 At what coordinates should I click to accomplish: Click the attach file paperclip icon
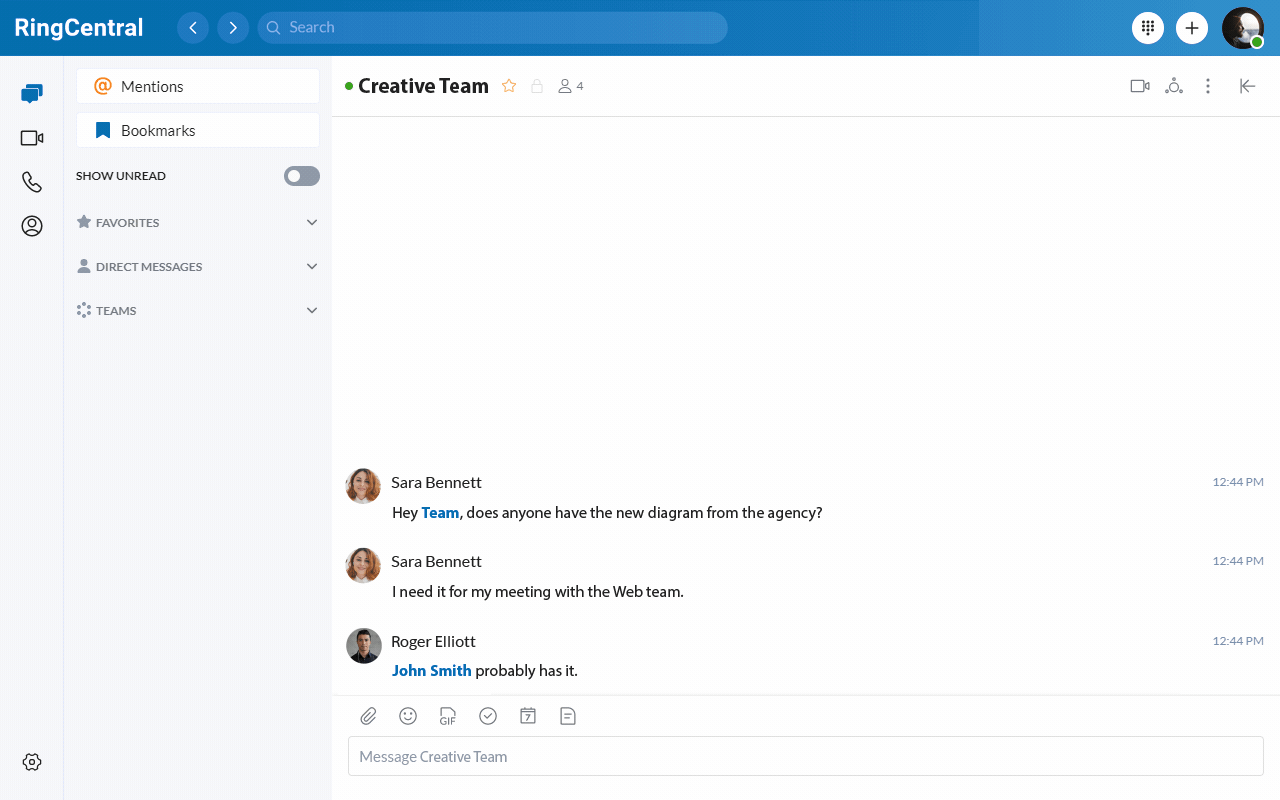[368, 716]
